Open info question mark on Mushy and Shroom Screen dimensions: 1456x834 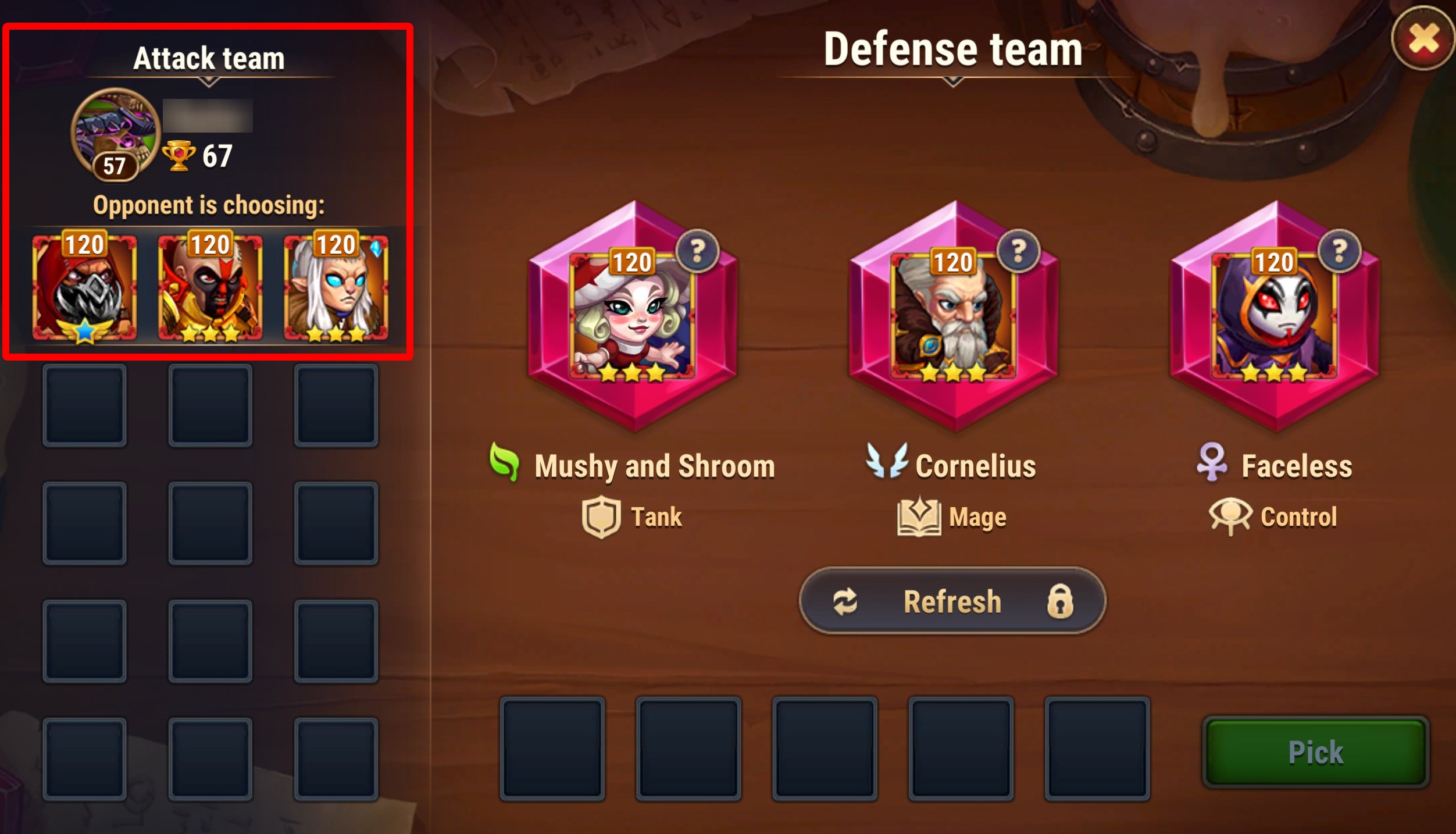click(698, 251)
